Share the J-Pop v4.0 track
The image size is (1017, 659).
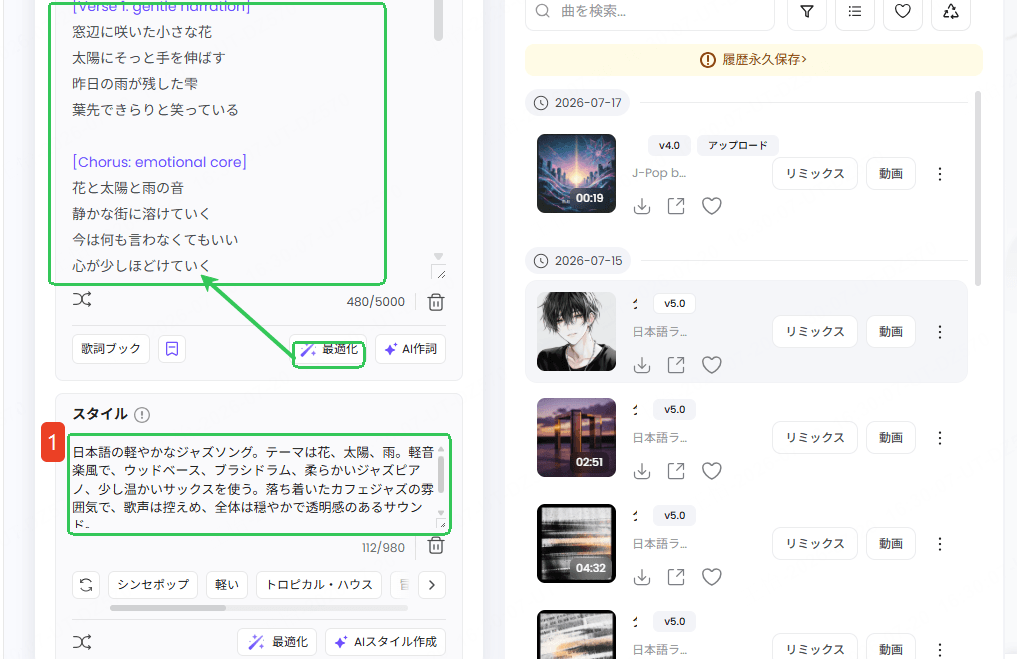[676, 206]
